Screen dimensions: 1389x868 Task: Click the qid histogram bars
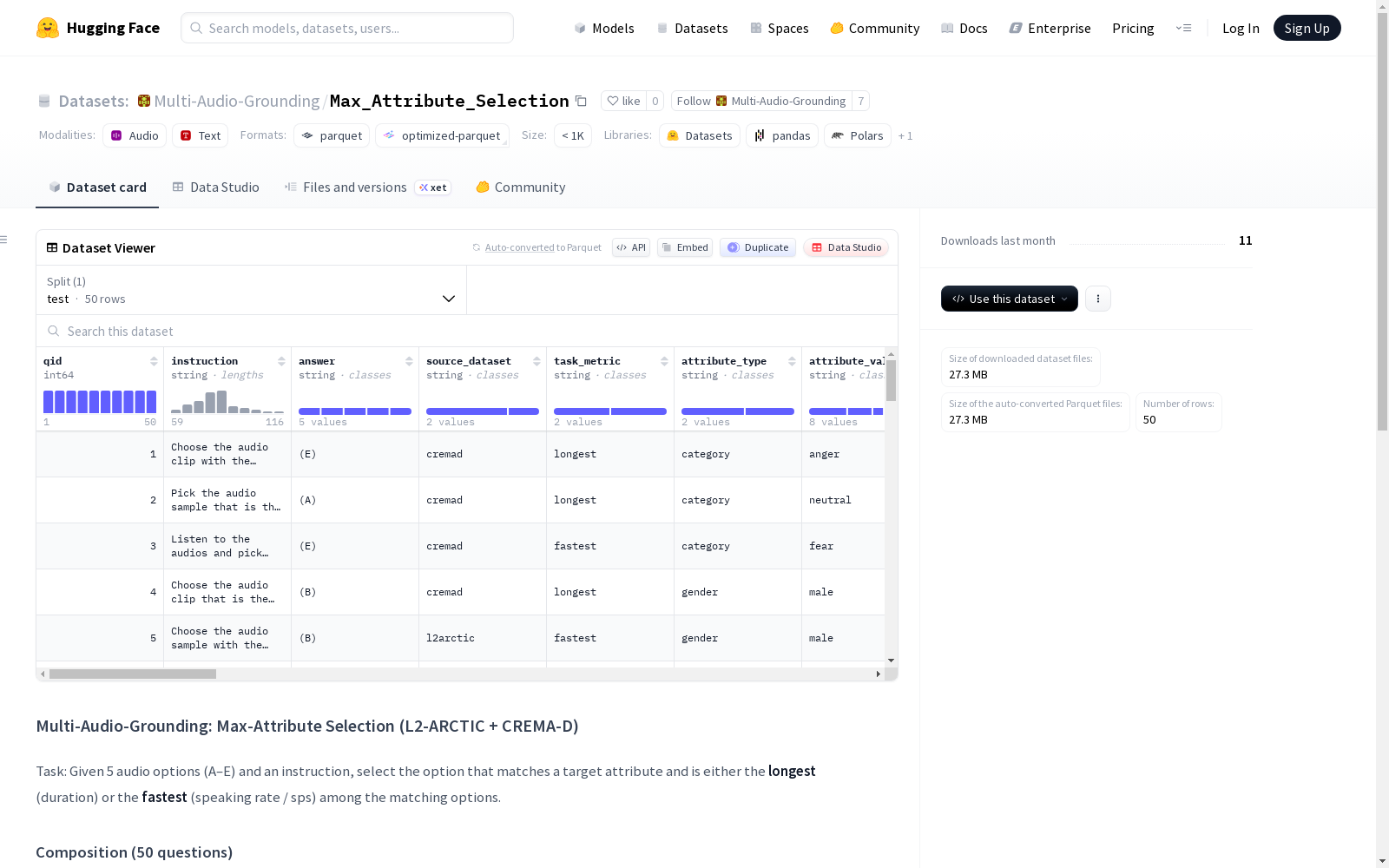tap(100, 402)
